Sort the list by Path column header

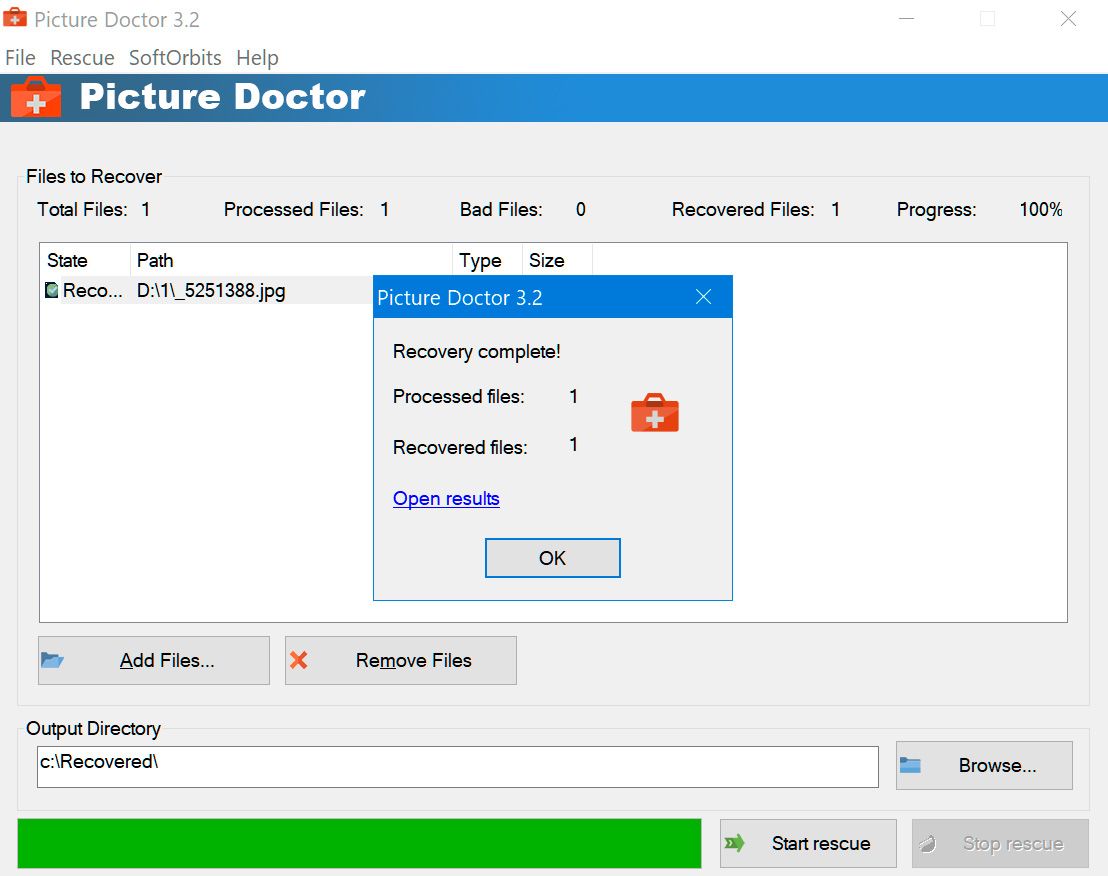point(290,260)
